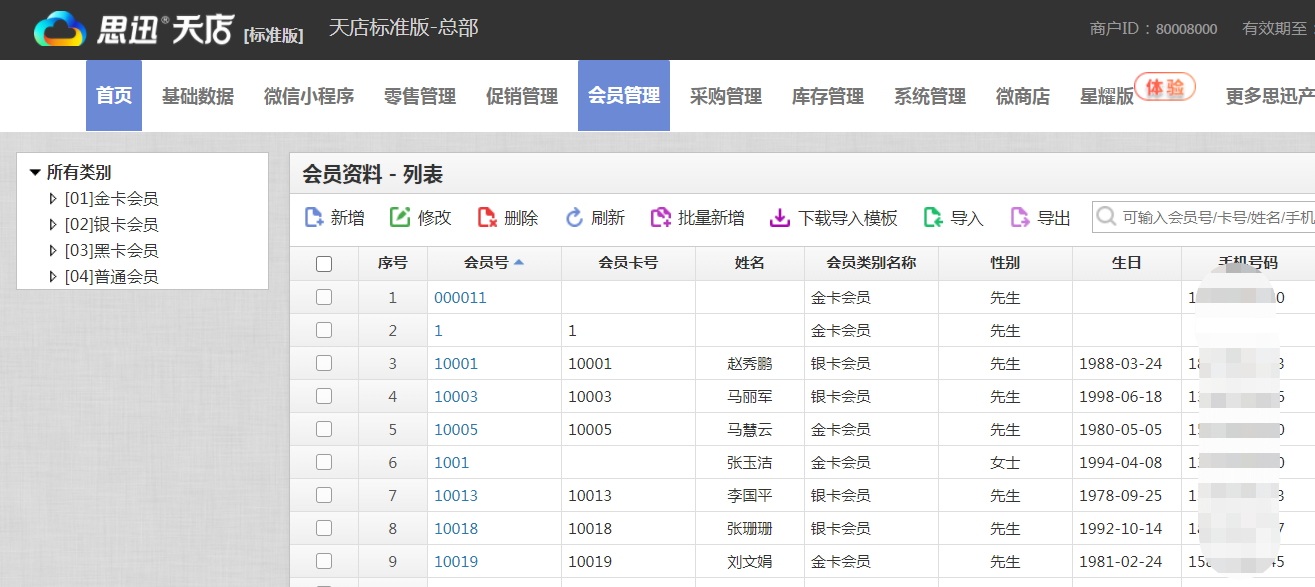Expand the [03]黑卡会员 tree node
This screenshot has height=587, width=1315.
[x=54, y=251]
